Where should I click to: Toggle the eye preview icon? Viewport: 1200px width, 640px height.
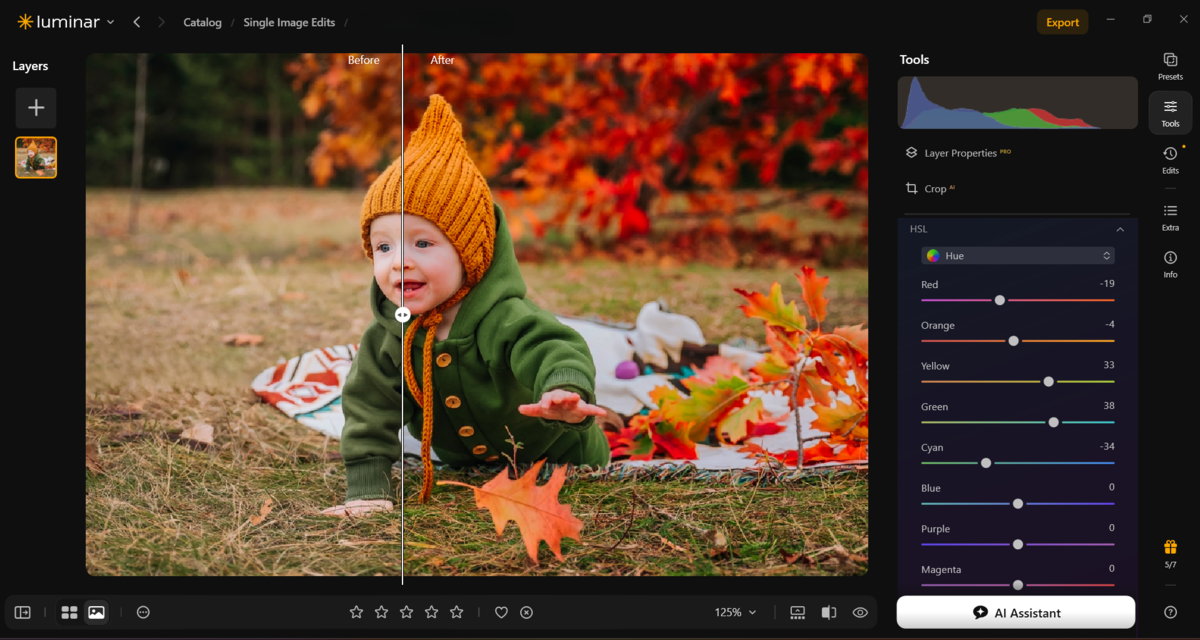[860, 612]
